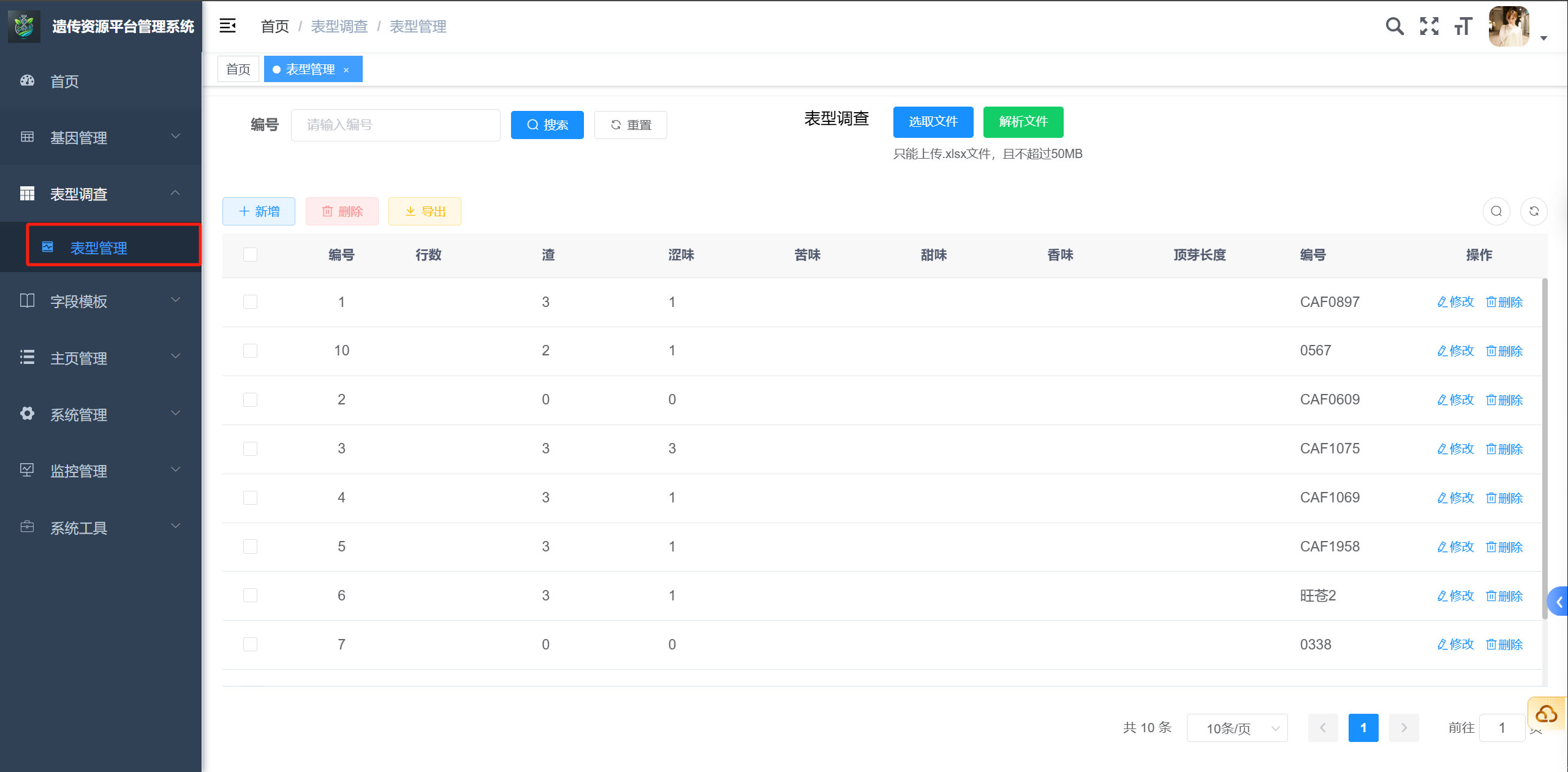Image resolution: width=1568 pixels, height=772 pixels.
Task: Click the user avatar picture
Action: click(x=1509, y=26)
